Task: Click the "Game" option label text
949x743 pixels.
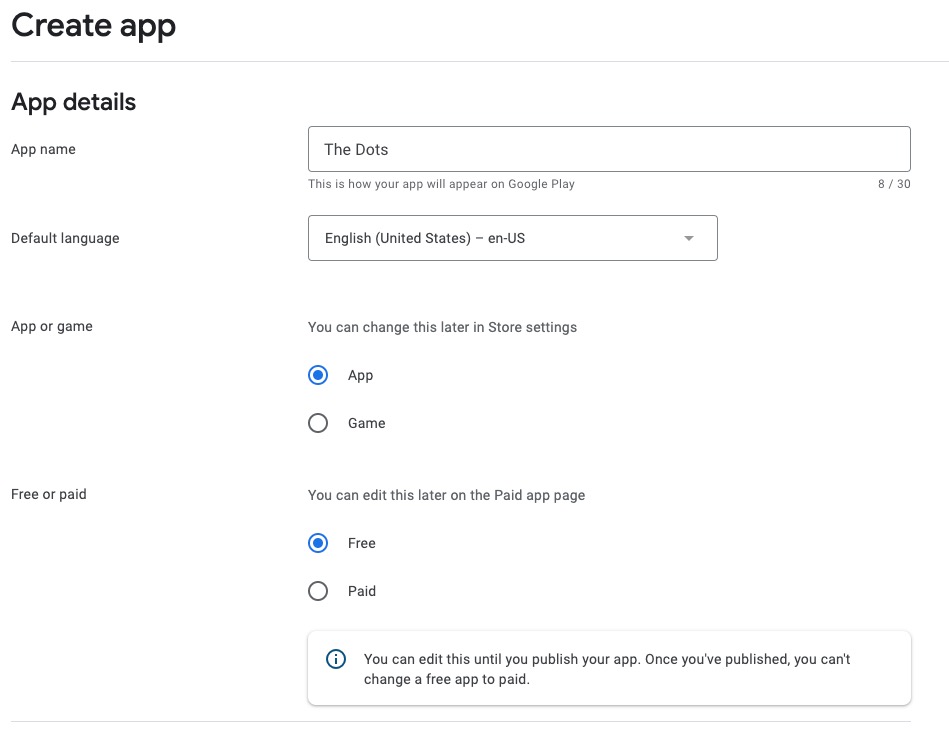Action: point(366,424)
